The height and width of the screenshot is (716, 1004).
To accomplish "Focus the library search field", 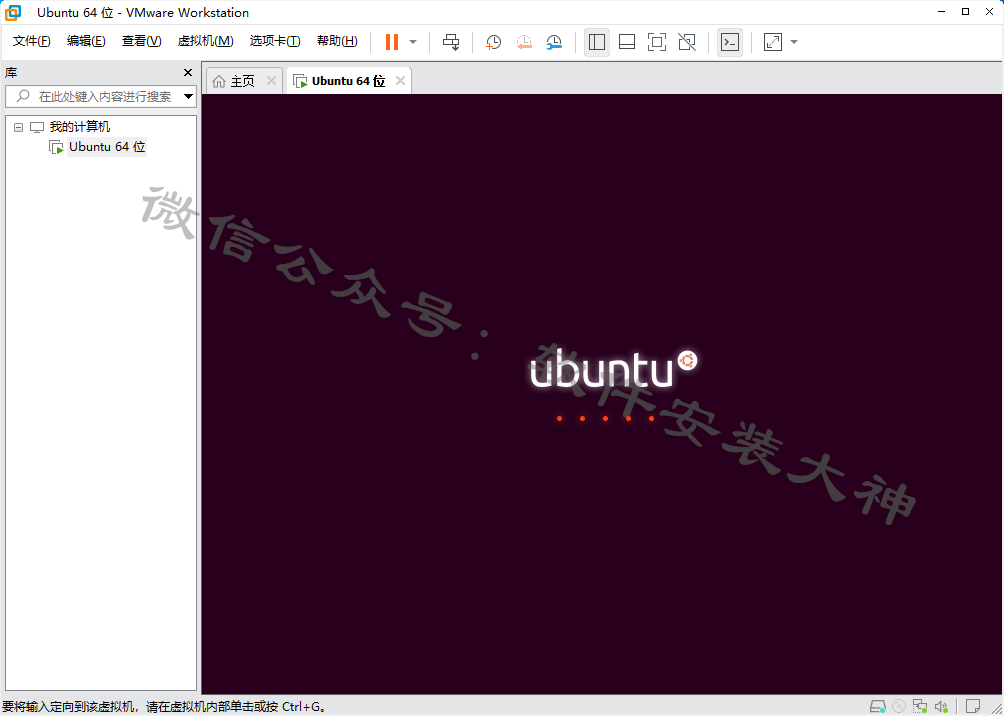I will tap(99, 97).
